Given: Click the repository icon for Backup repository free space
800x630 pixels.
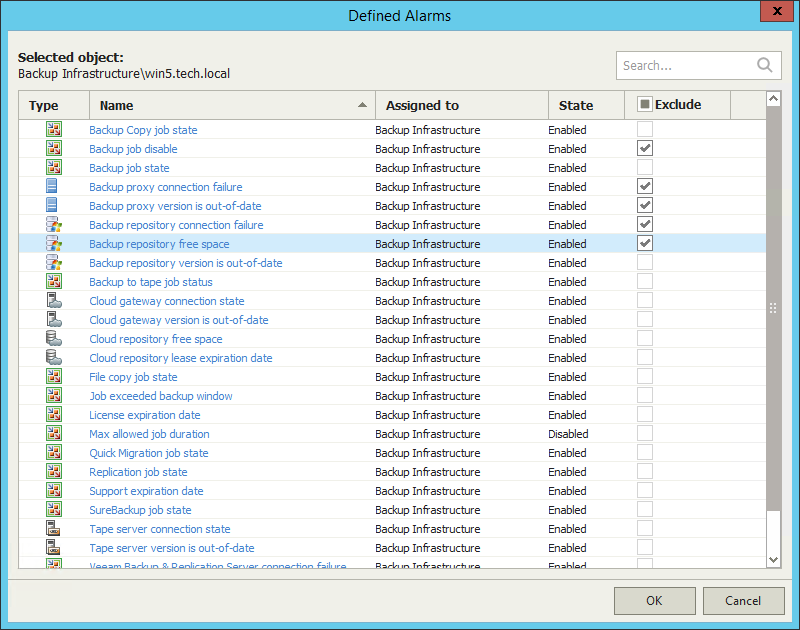Looking at the screenshot, I should 54,243.
